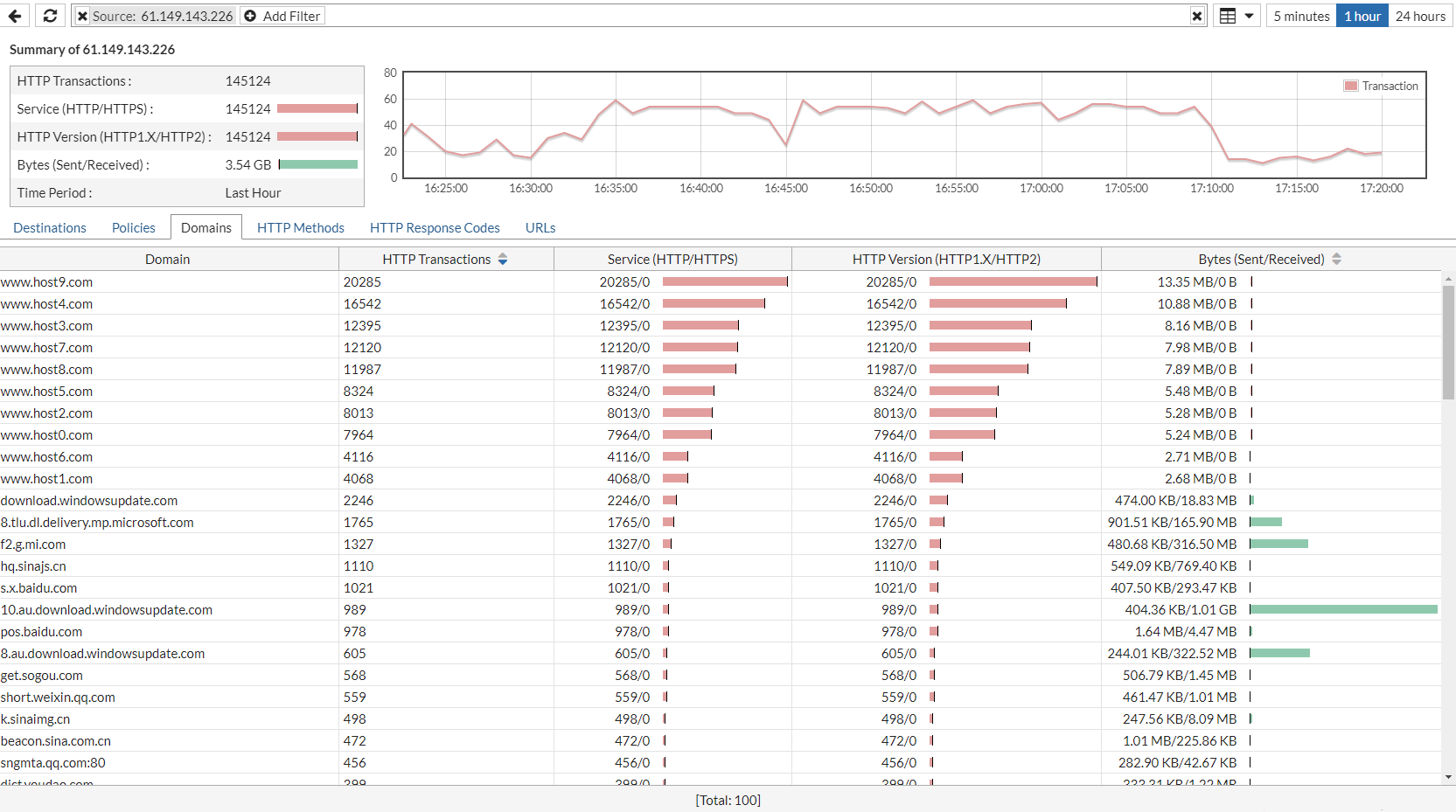The height and width of the screenshot is (812, 1456).
Task: Click the Total: 100 footer text
Action: click(728, 801)
